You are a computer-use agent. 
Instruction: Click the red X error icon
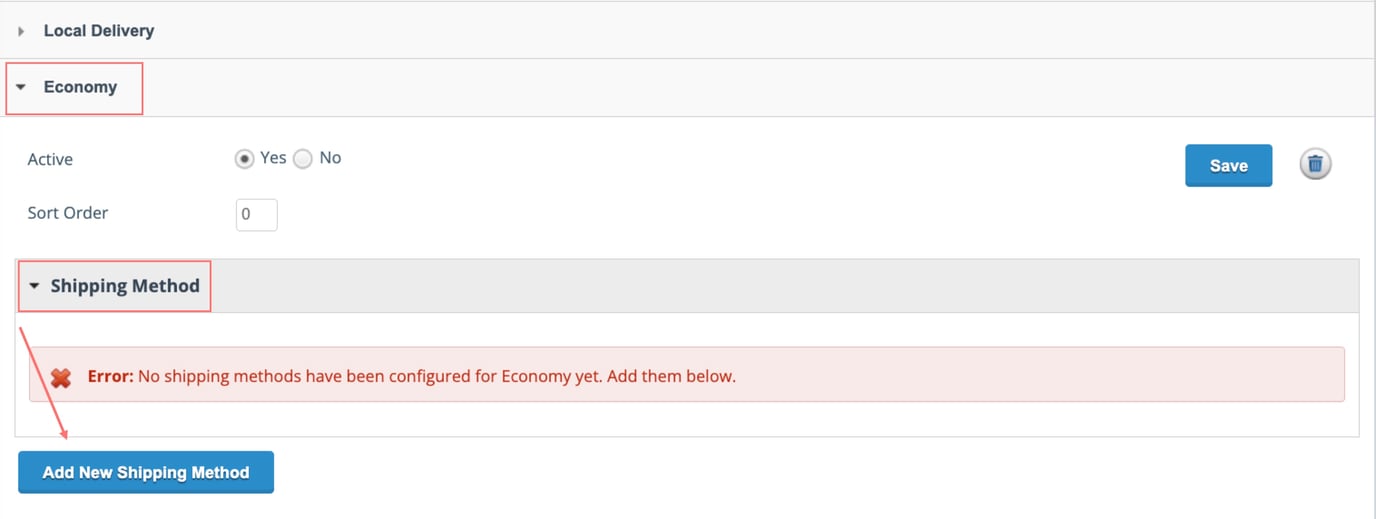click(61, 378)
